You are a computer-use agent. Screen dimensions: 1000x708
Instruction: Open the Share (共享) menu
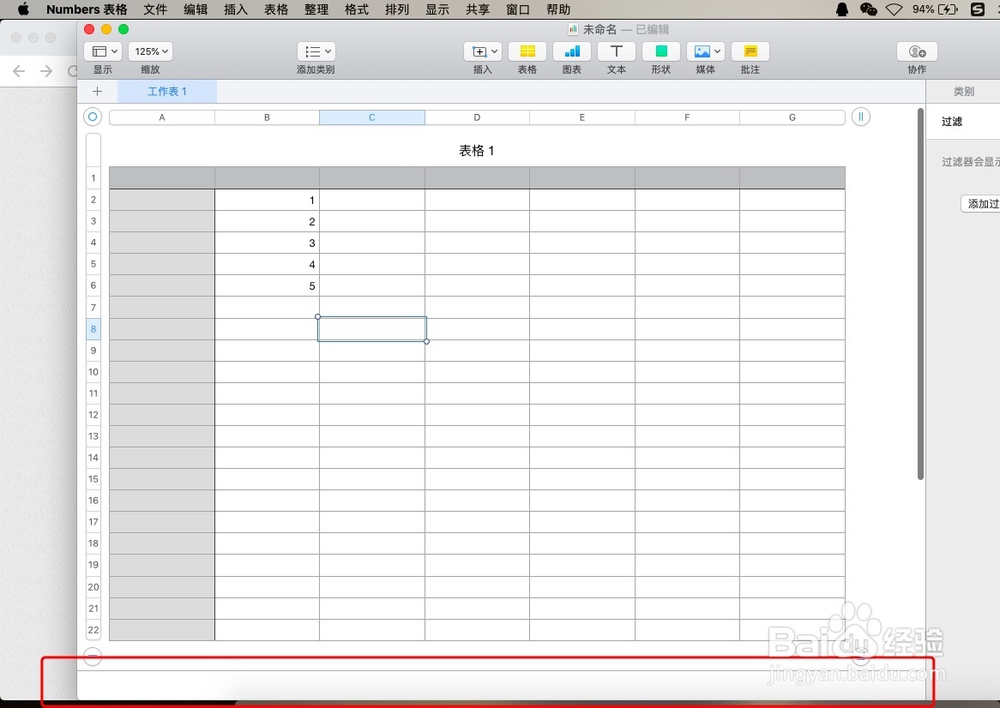point(478,10)
